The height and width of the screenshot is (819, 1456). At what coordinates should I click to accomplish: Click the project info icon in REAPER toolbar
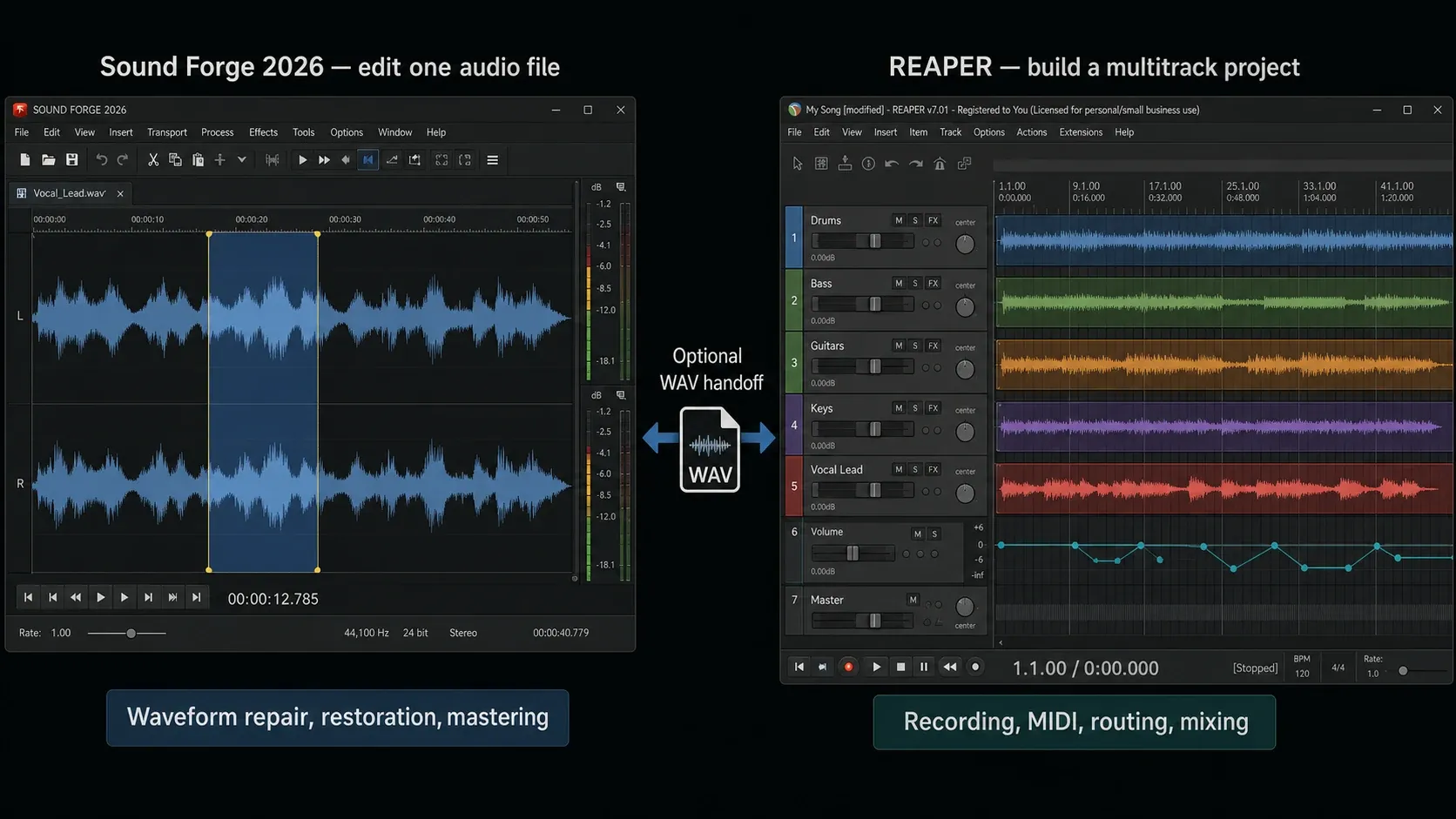[x=868, y=164]
